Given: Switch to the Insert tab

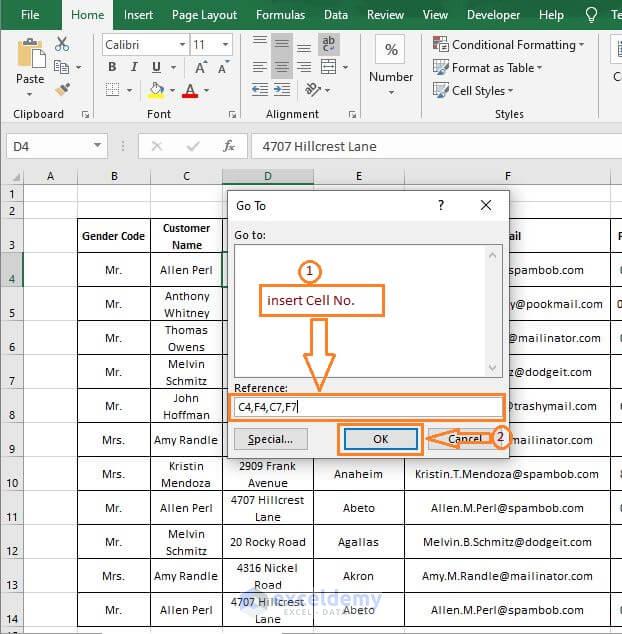Looking at the screenshot, I should [x=138, y=15].
